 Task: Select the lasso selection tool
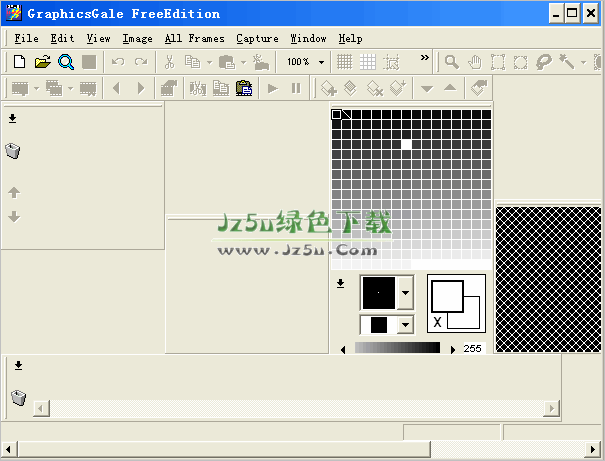[x=544, y=62]
